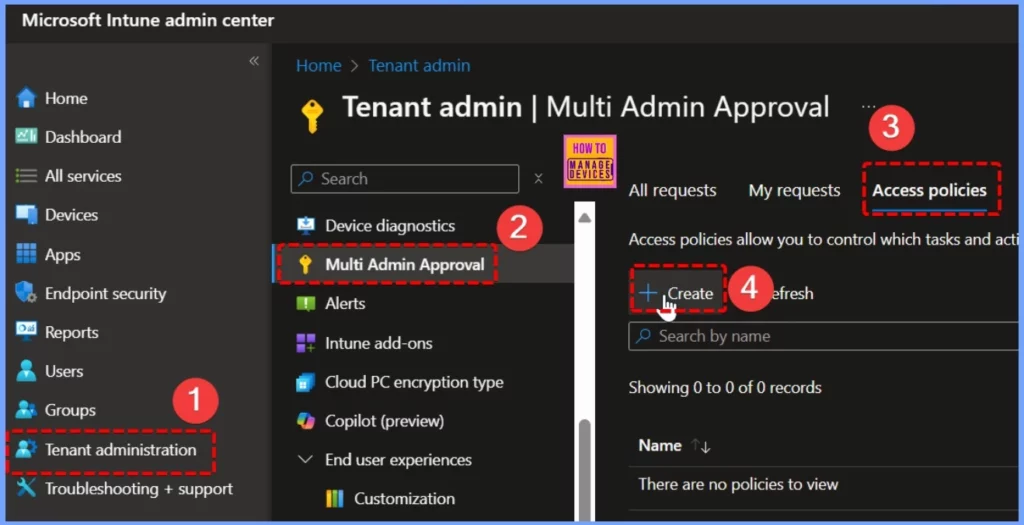
Task: Click the Home house icon in sidebar
Action: coord(26,99)
